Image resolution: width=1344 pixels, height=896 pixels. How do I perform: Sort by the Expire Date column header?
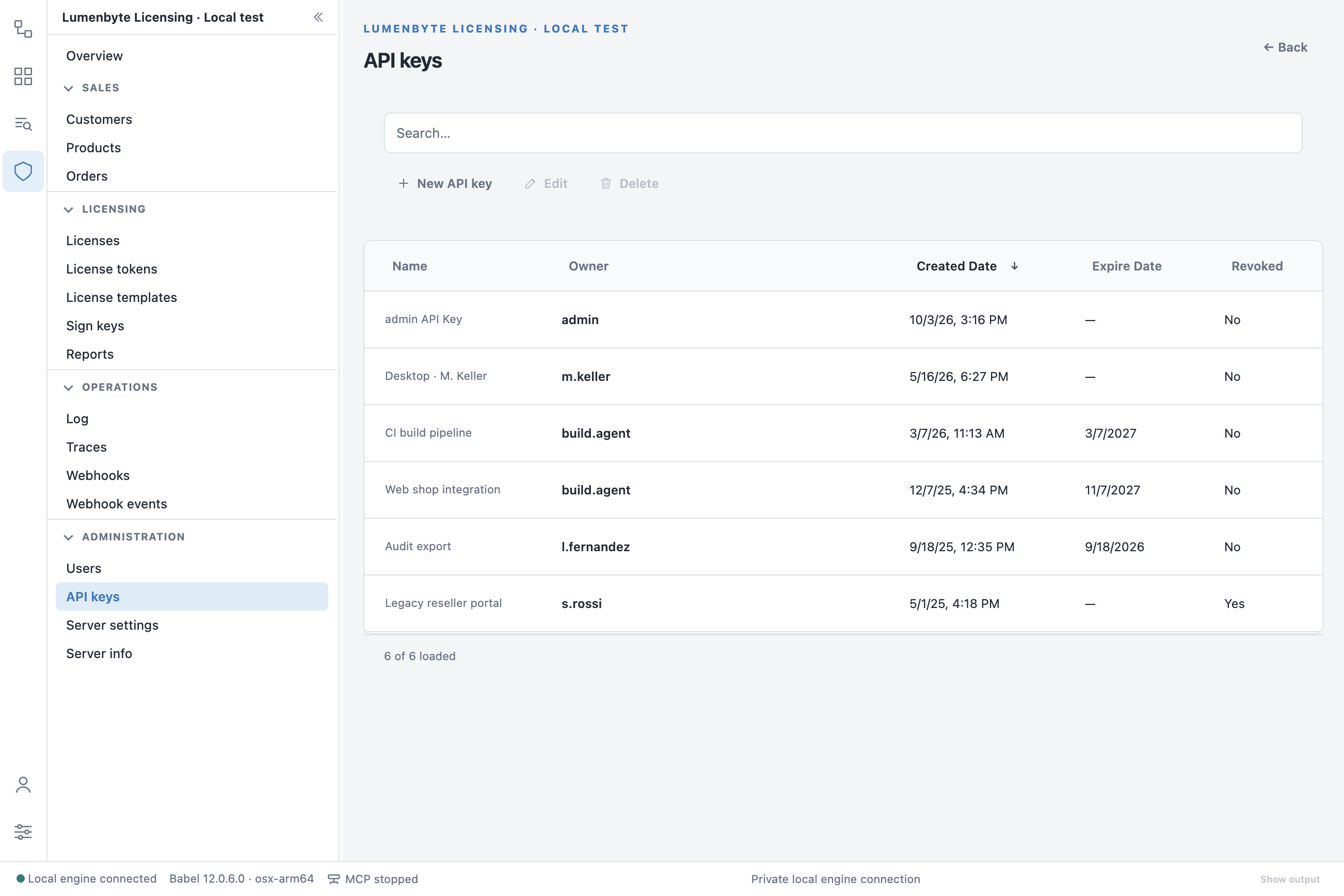click(x=1126, y=266)
